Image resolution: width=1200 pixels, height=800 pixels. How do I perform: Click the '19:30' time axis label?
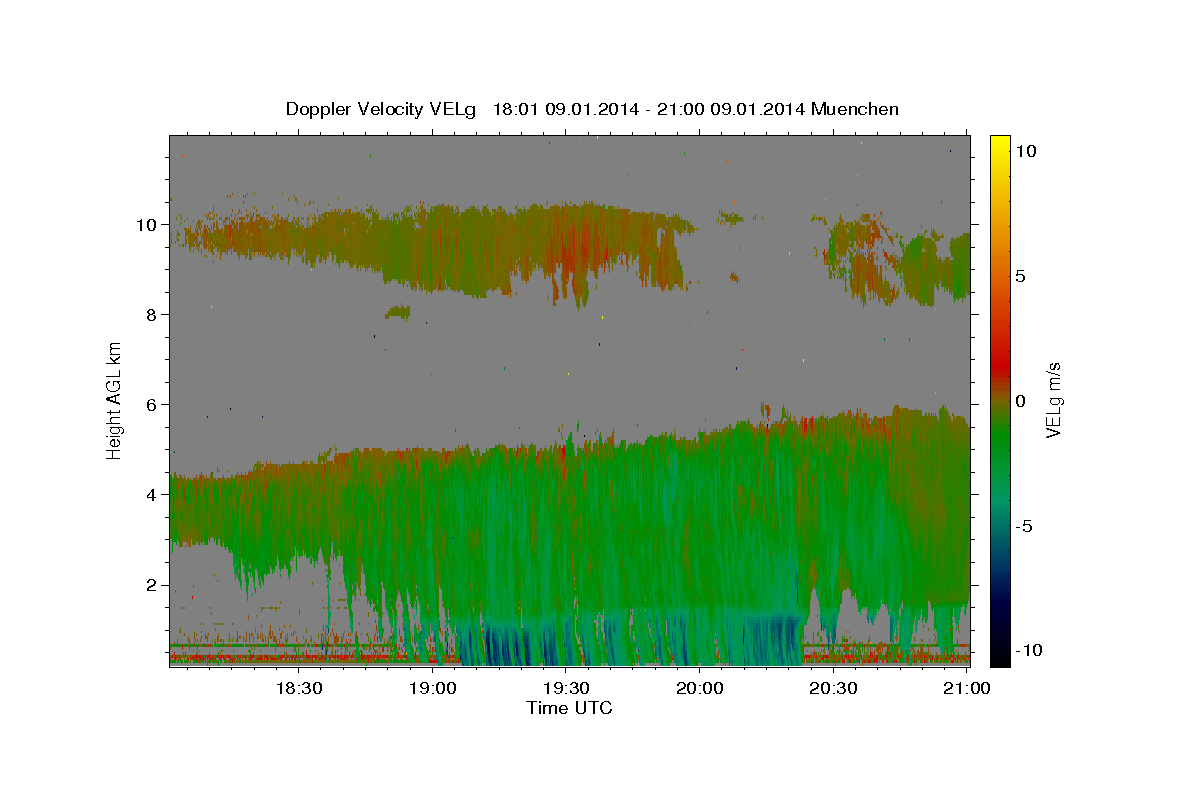coord(566,688)
